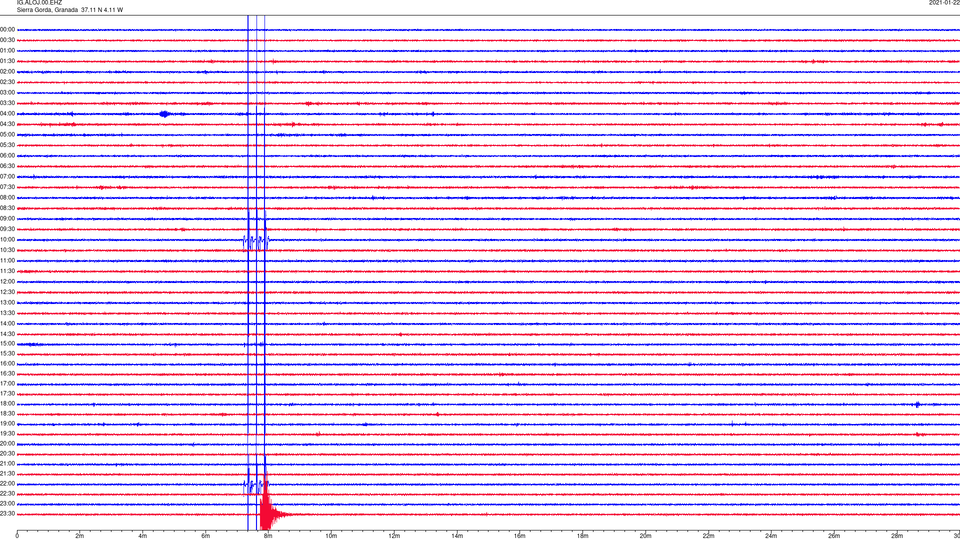Image resolution: width=960 pixels, height=540 pixels.
Task: Select the 03:30 time label
Action: [7, 103]
